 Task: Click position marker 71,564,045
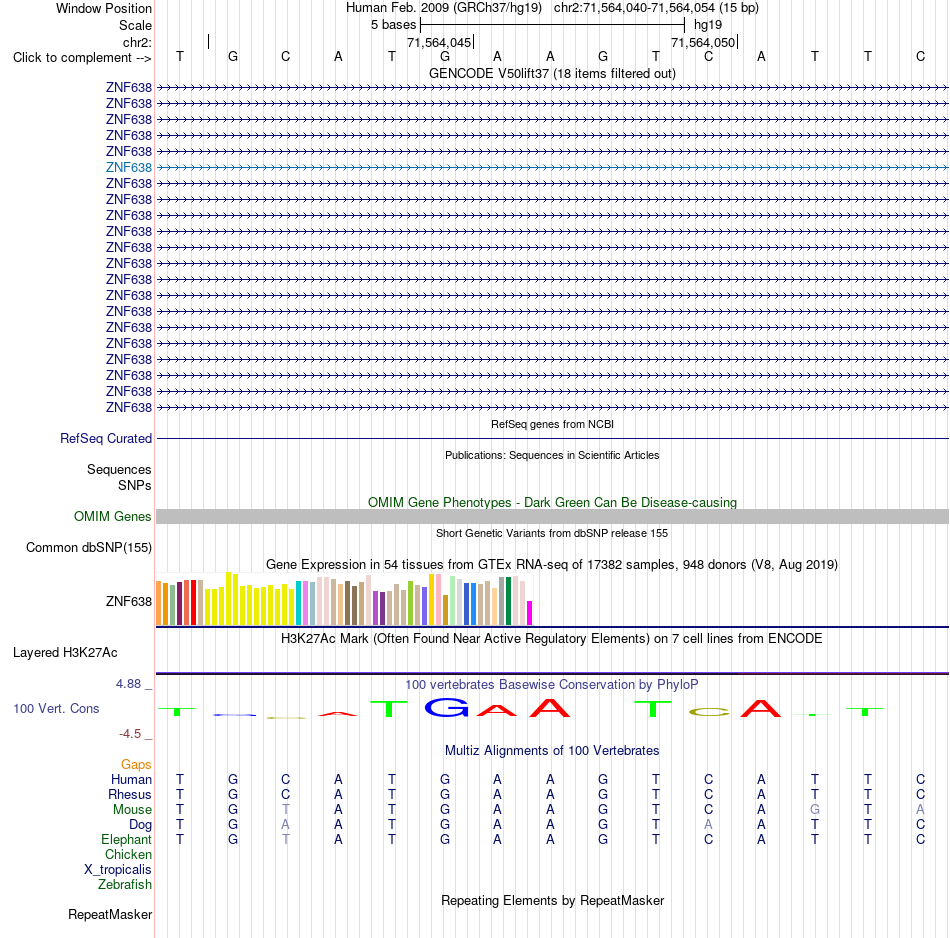[439, 42]
